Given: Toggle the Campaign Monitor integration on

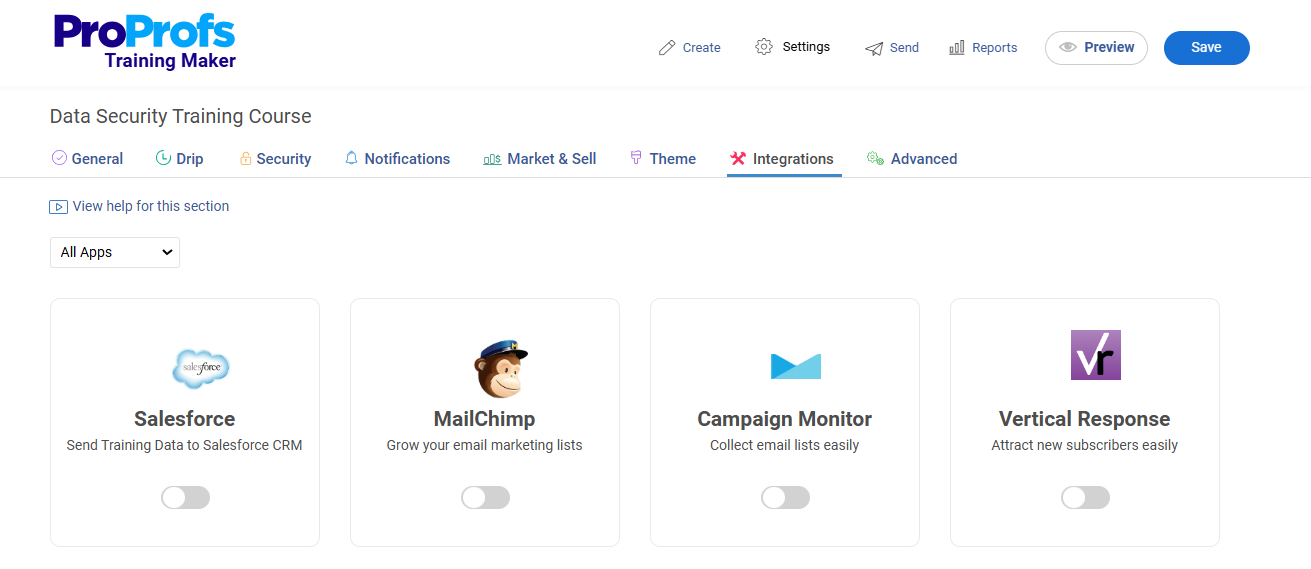Looking at the screenshot, I should point(785,497).
